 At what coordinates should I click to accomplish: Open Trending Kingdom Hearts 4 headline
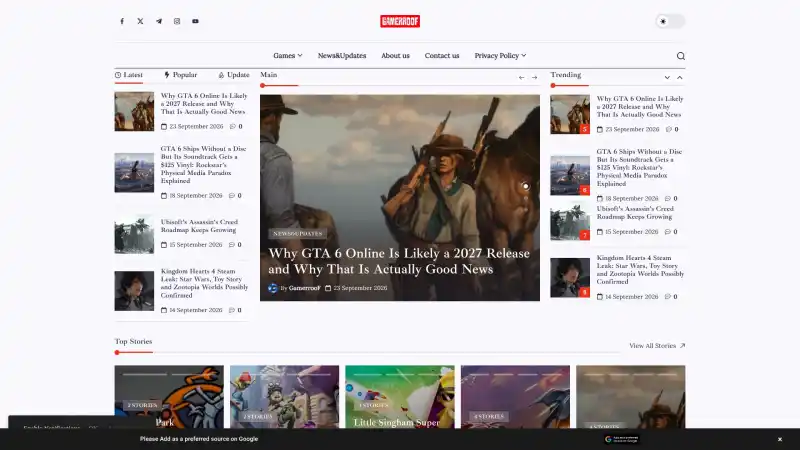tap(640, 270)
